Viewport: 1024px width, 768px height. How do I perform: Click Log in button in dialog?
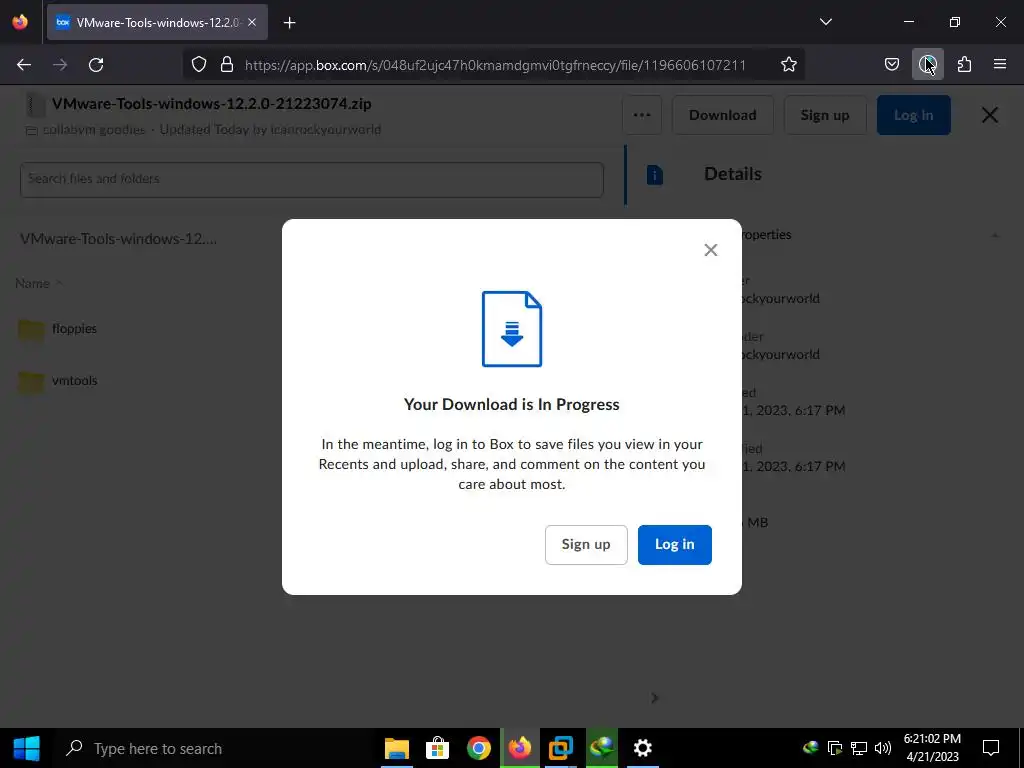675,545
